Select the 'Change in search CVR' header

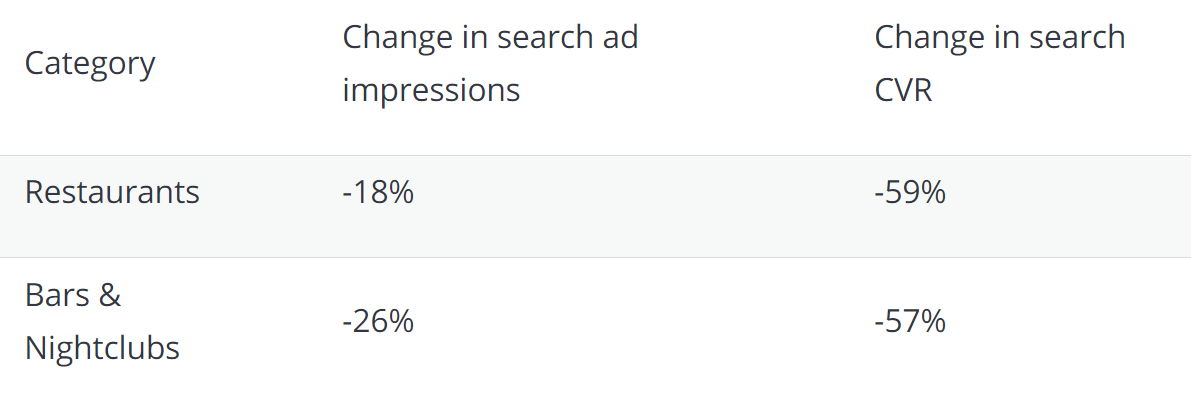(x=999, y=64)
